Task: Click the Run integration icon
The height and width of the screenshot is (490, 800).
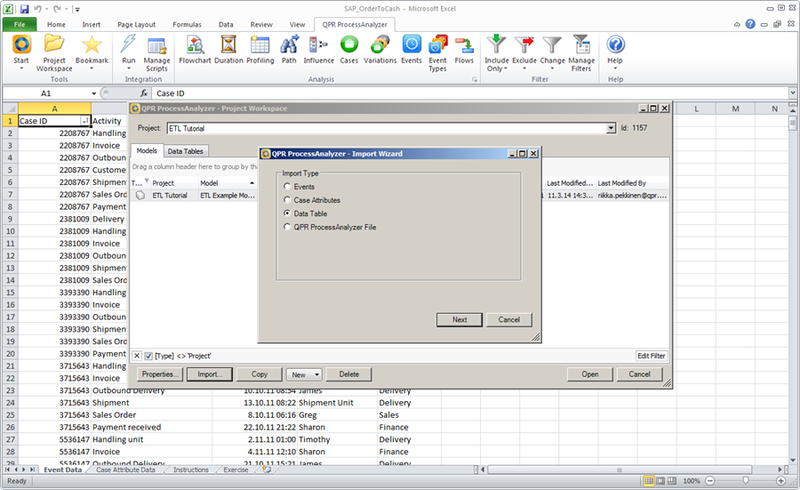Action: (x=129, y=45)
